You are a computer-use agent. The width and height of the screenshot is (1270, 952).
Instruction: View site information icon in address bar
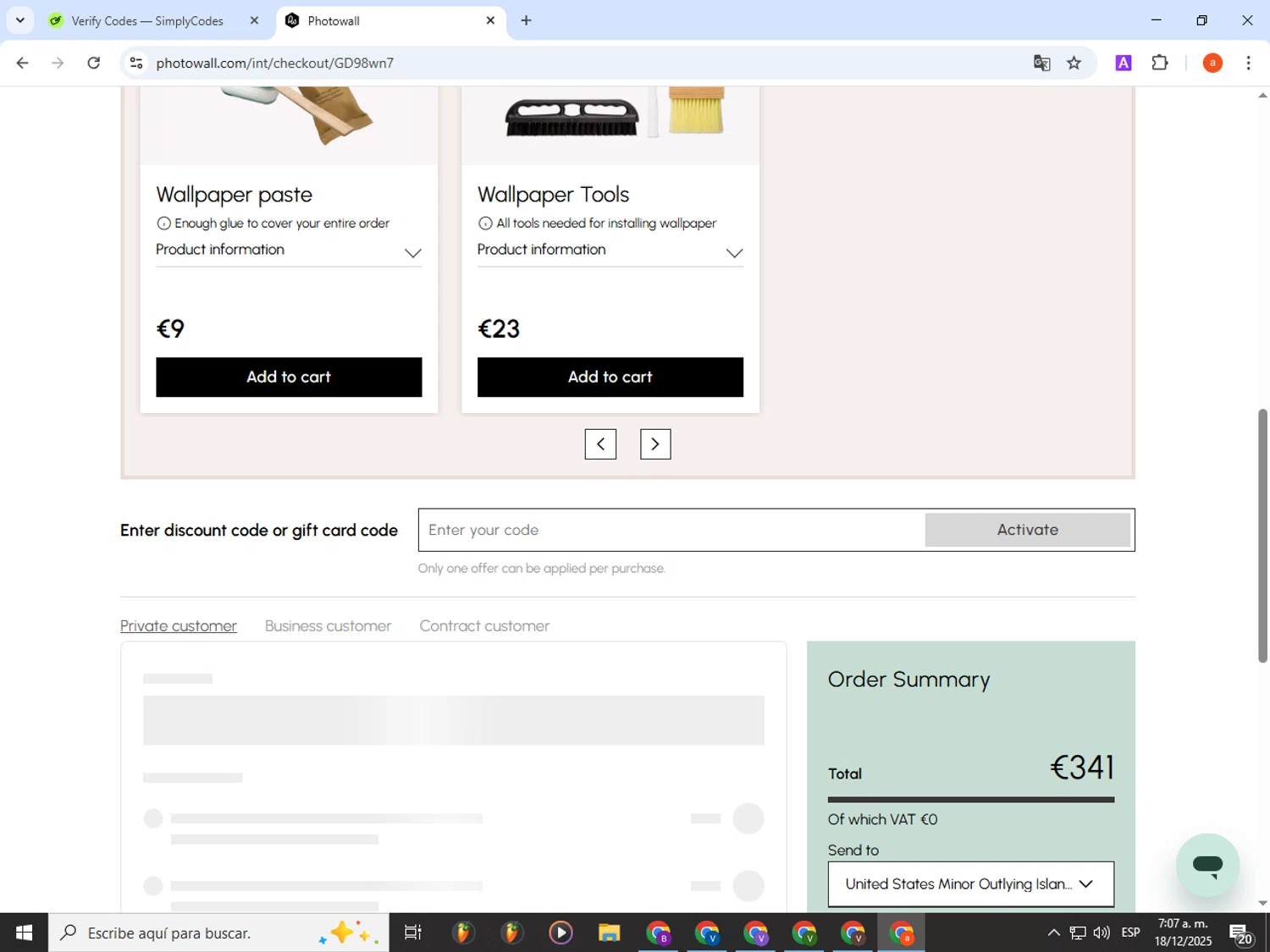click(x=136, y=63)
